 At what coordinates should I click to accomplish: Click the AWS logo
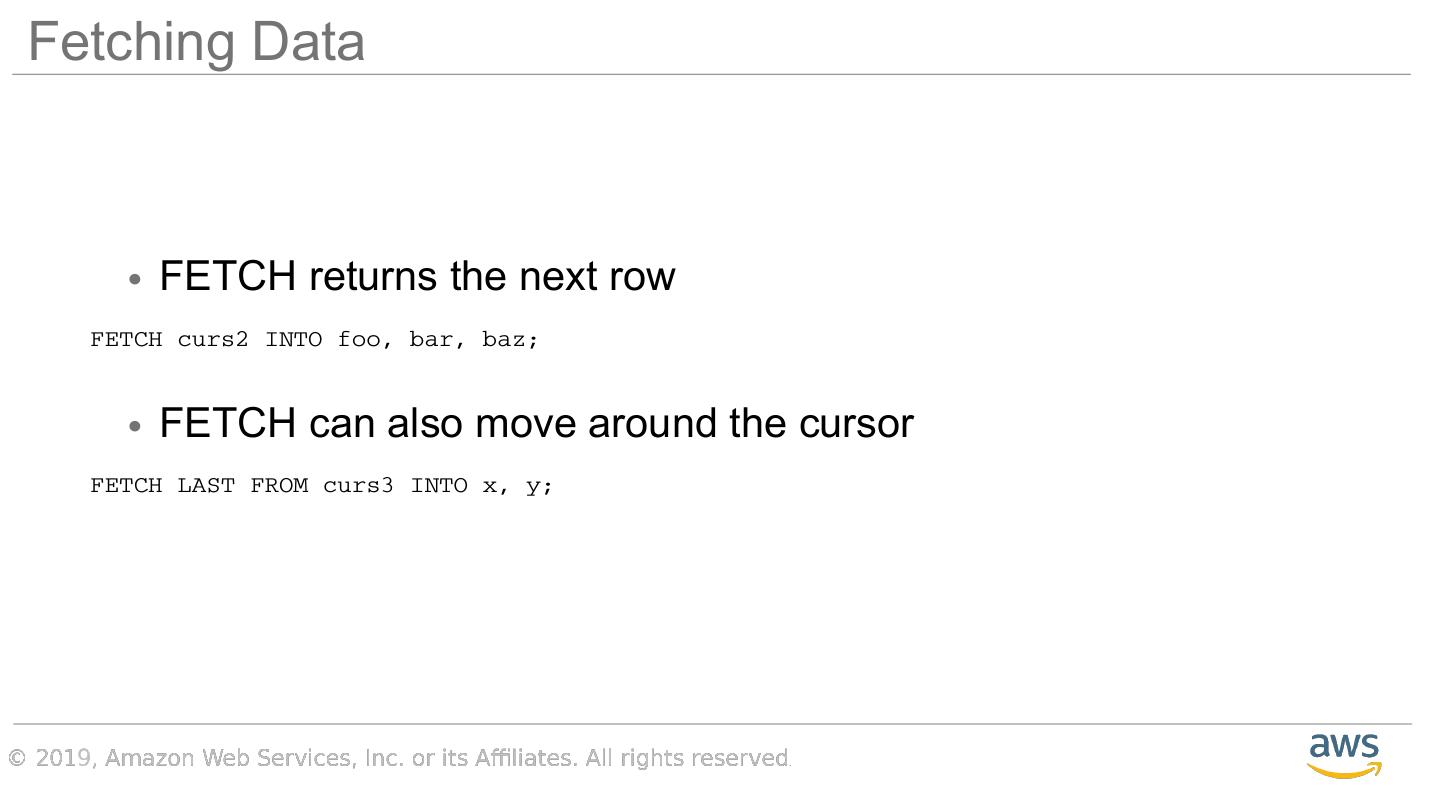tap(1344, 754)
